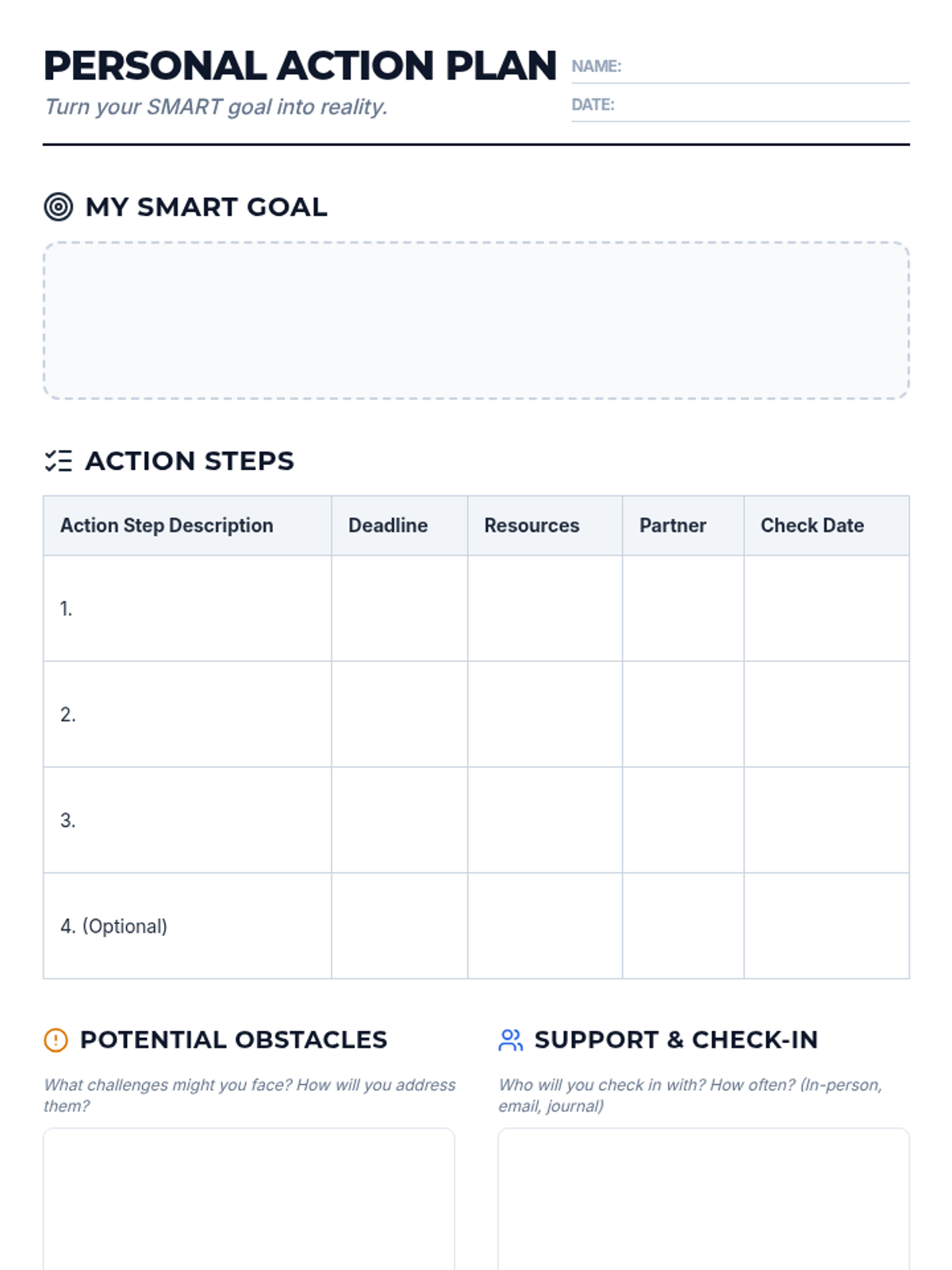
Task: Click the description cell for step 1
Action: click(187, 609)
